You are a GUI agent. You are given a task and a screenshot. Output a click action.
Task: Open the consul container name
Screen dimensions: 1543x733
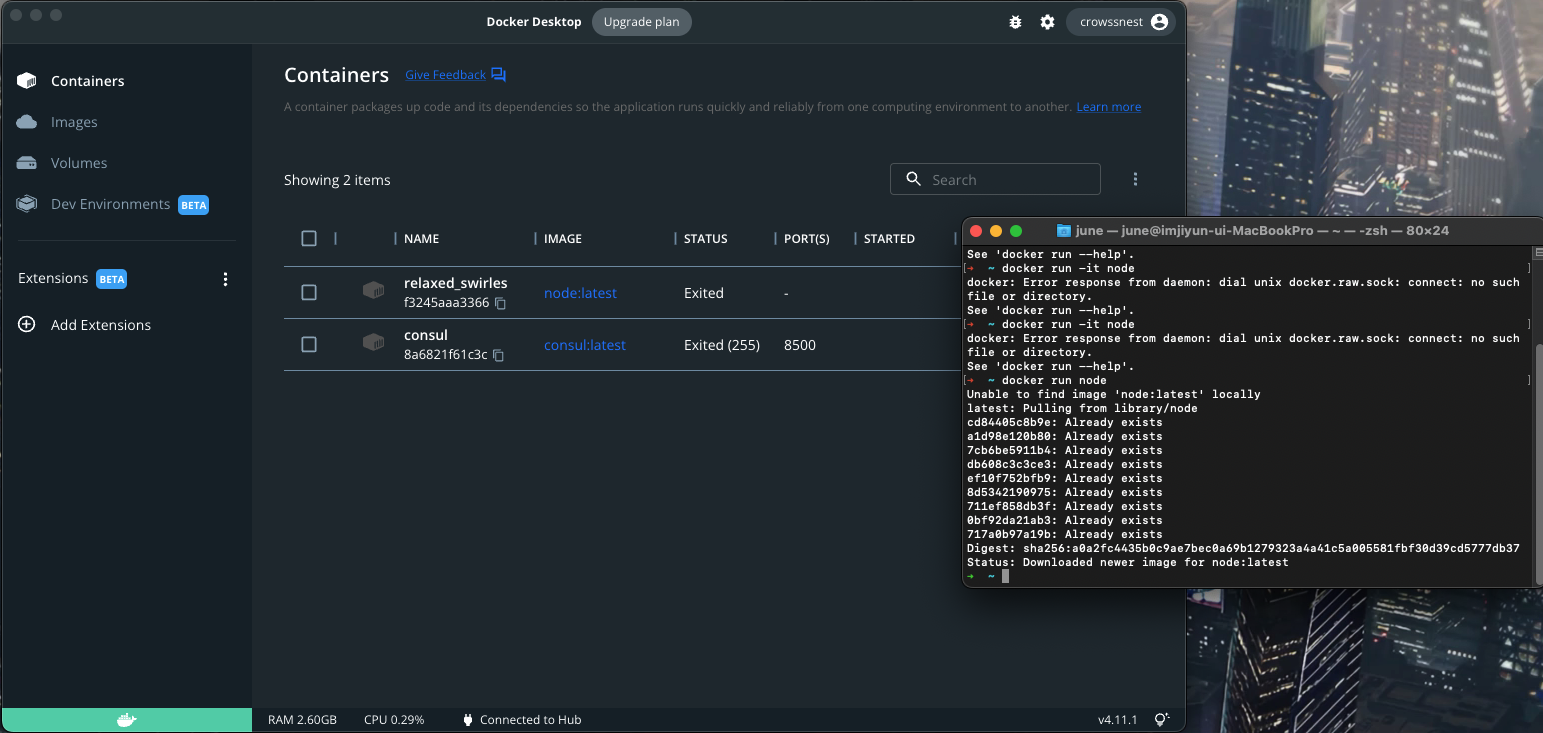click(426, 335)
